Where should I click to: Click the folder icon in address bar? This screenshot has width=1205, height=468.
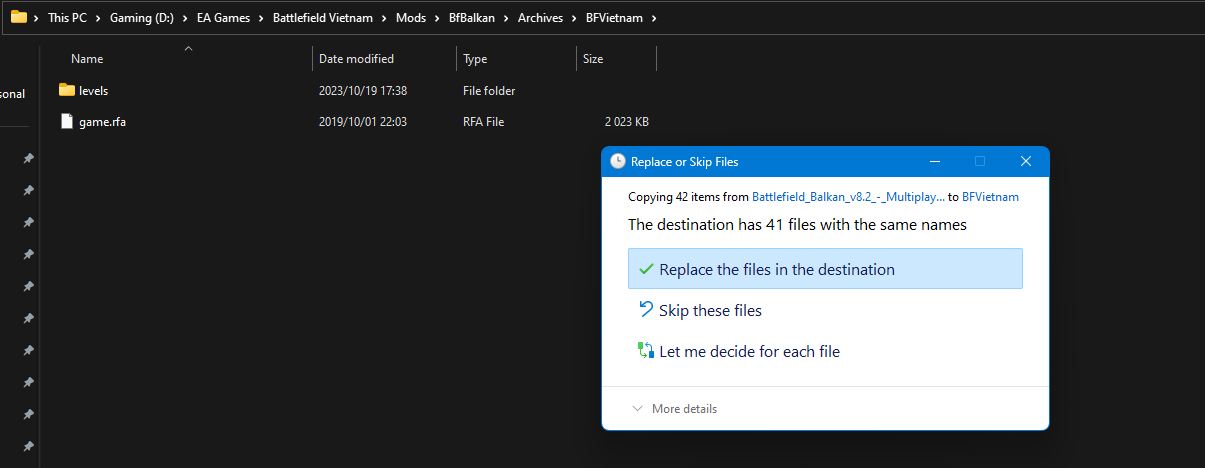(18, 17)
